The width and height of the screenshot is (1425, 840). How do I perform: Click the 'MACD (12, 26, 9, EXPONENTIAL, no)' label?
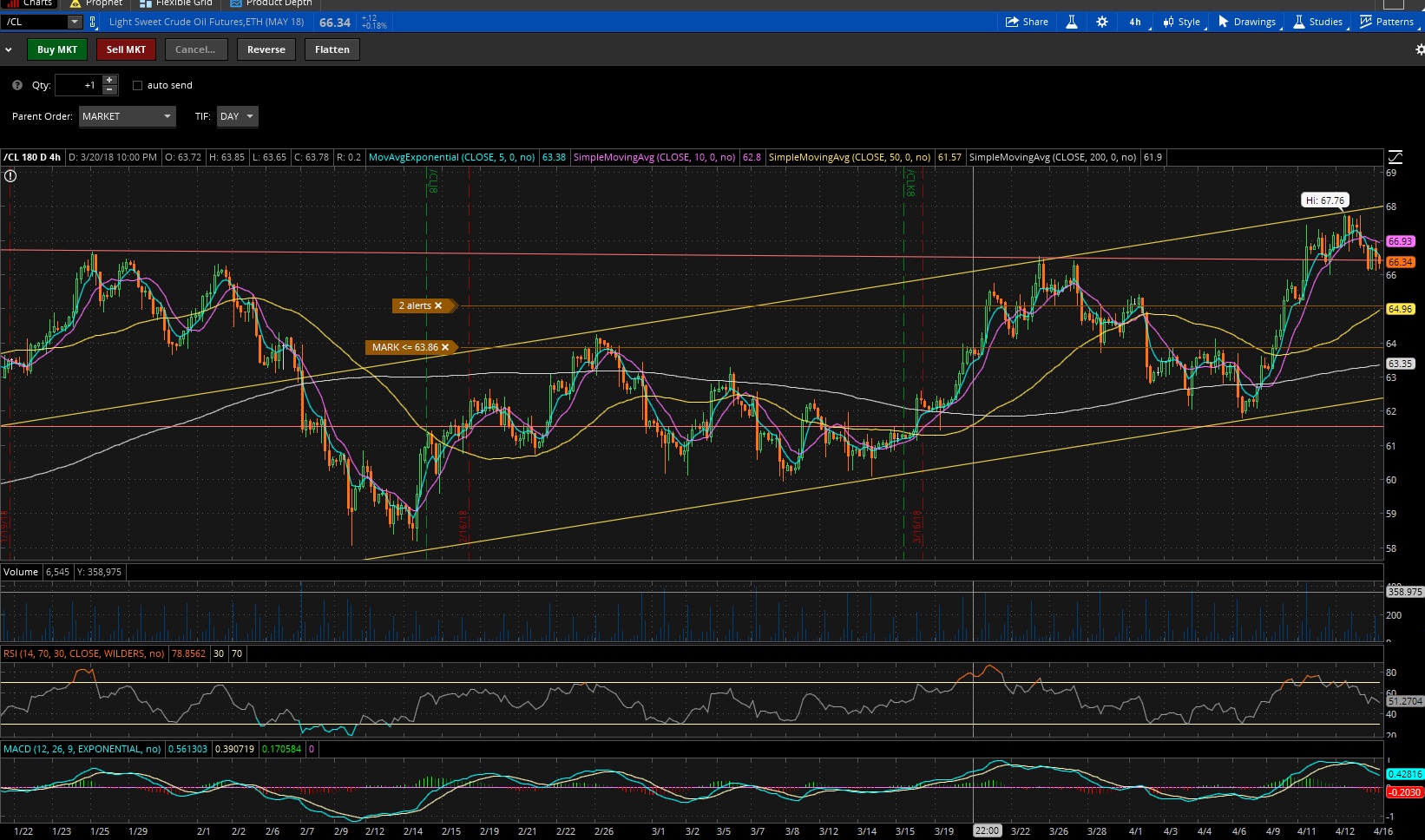click(82, 749)
